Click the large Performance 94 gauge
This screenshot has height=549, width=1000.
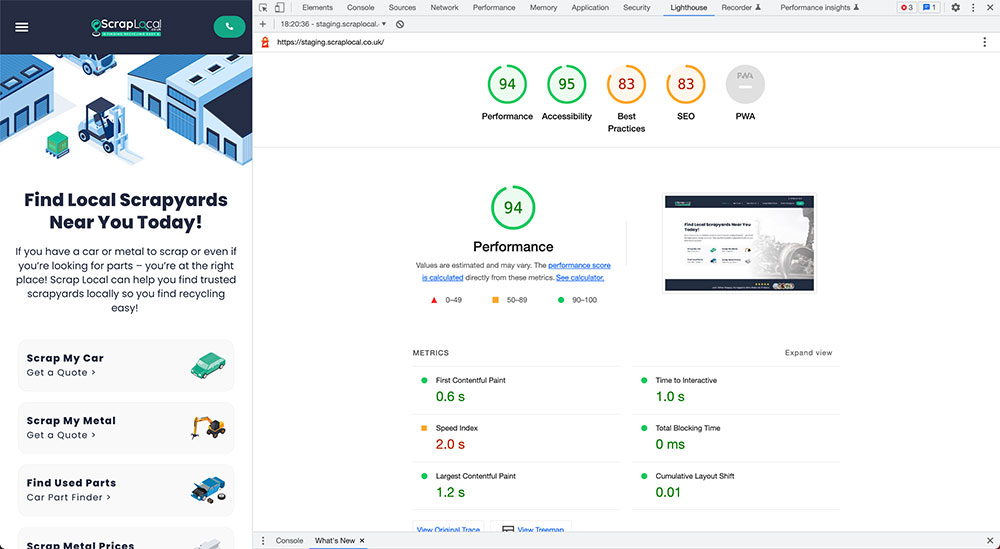tap(513, 208)
